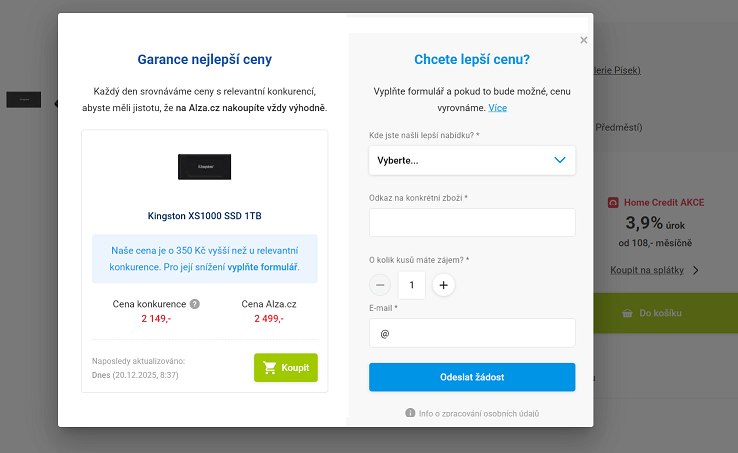The width and height of the screenshot is (738, 453).
Task: Expand the Koupit na splátky chevron
Action: pyautogui.click(x=696, y=270)
